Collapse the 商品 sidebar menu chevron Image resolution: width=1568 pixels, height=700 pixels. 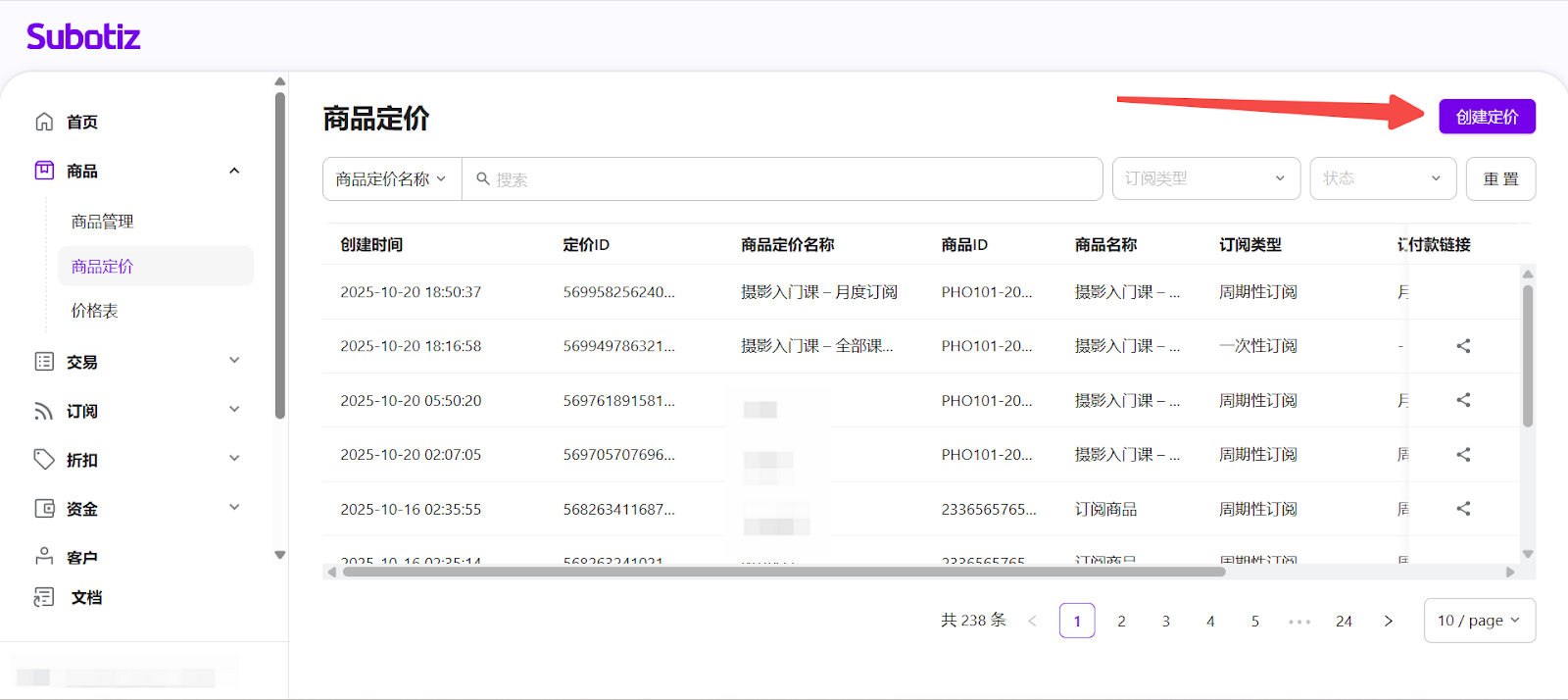234,171
